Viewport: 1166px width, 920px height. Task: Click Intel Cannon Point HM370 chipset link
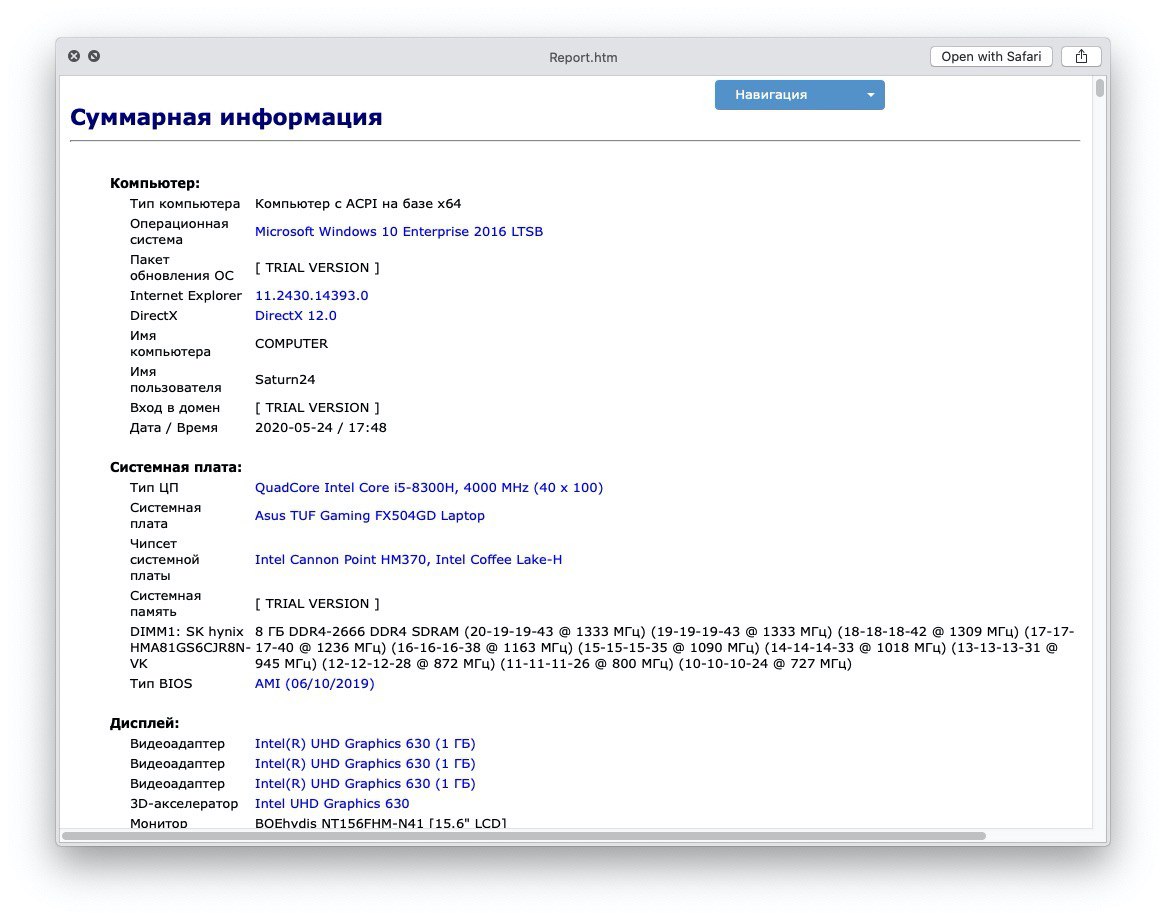point(408,559)
